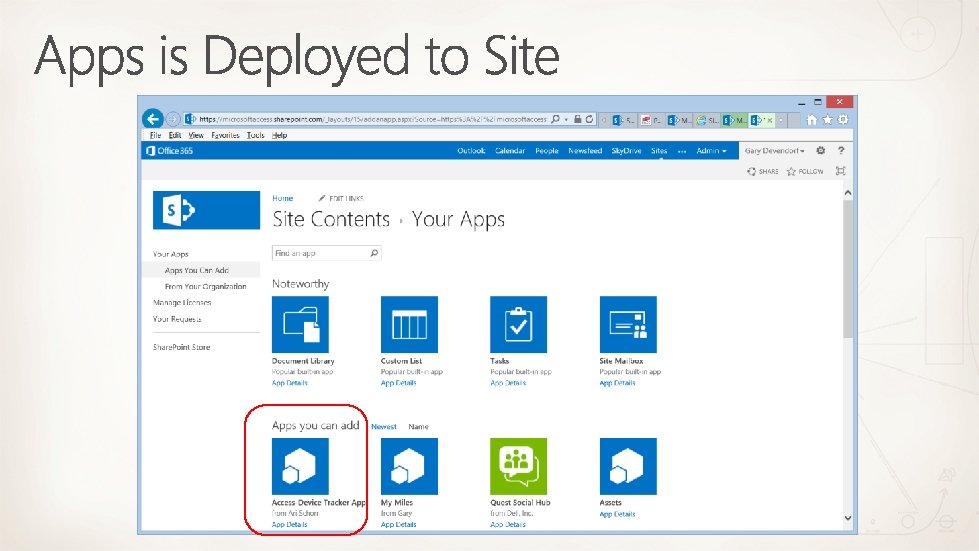Select the Site Mailbox app tile
Image resolution: width=979 pixels, height=551 pixels.
[627, 324]
